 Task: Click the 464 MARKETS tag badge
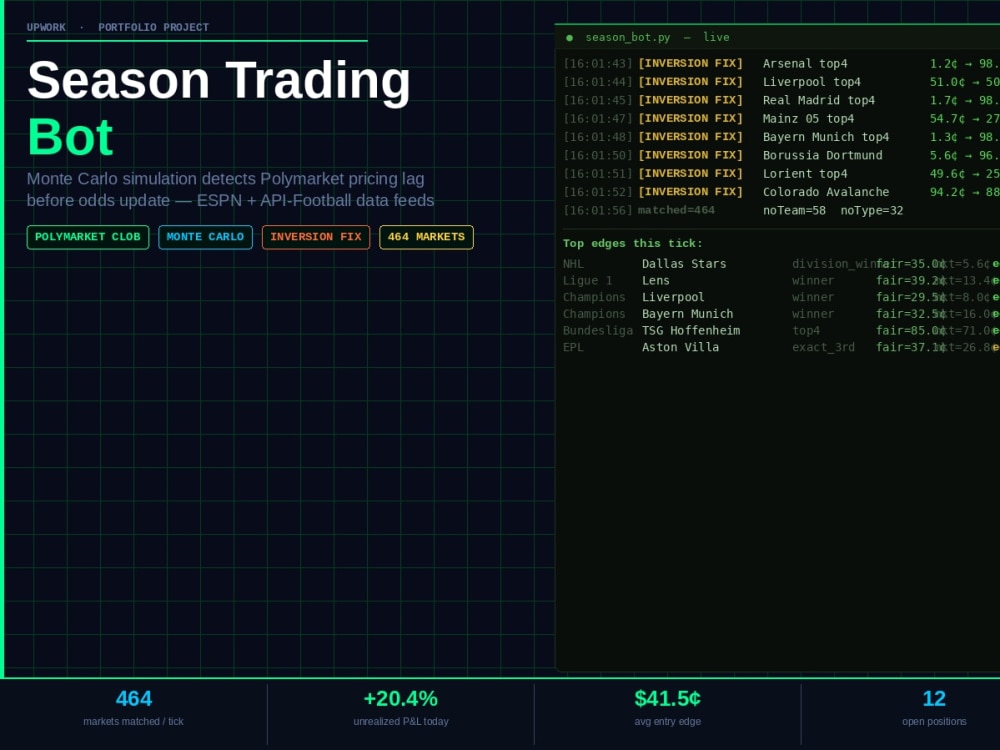[426, 237]
